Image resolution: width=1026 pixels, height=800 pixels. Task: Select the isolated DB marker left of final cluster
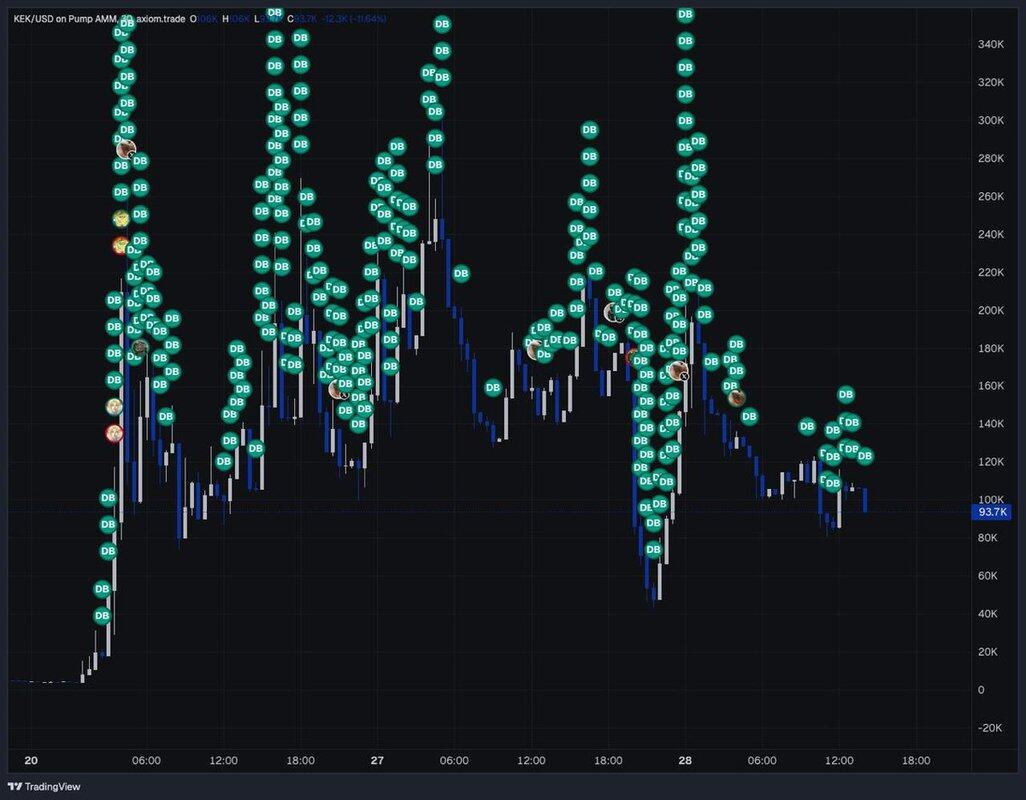click(x=808, y=427)
